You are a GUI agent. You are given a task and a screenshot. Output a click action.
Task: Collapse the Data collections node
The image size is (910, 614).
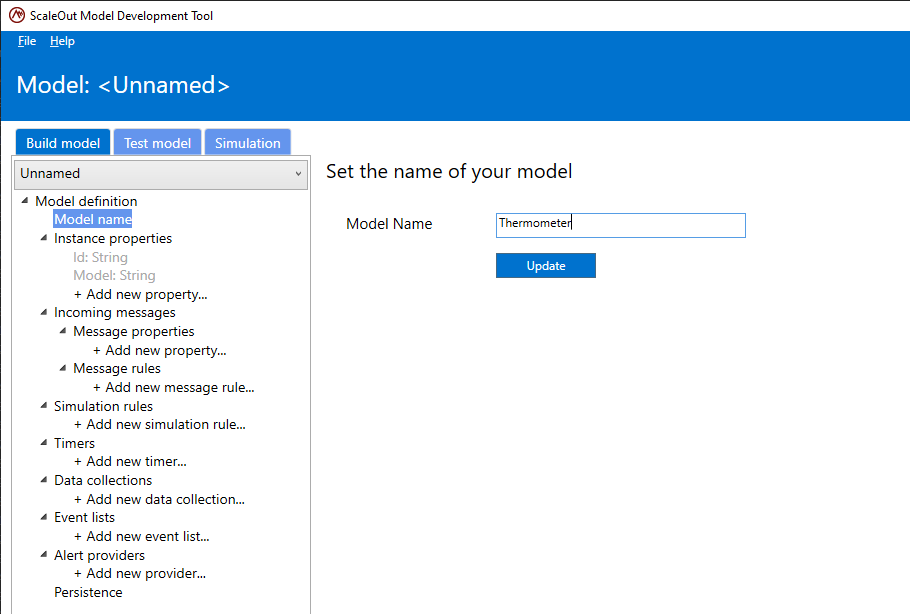pos(44,479)
